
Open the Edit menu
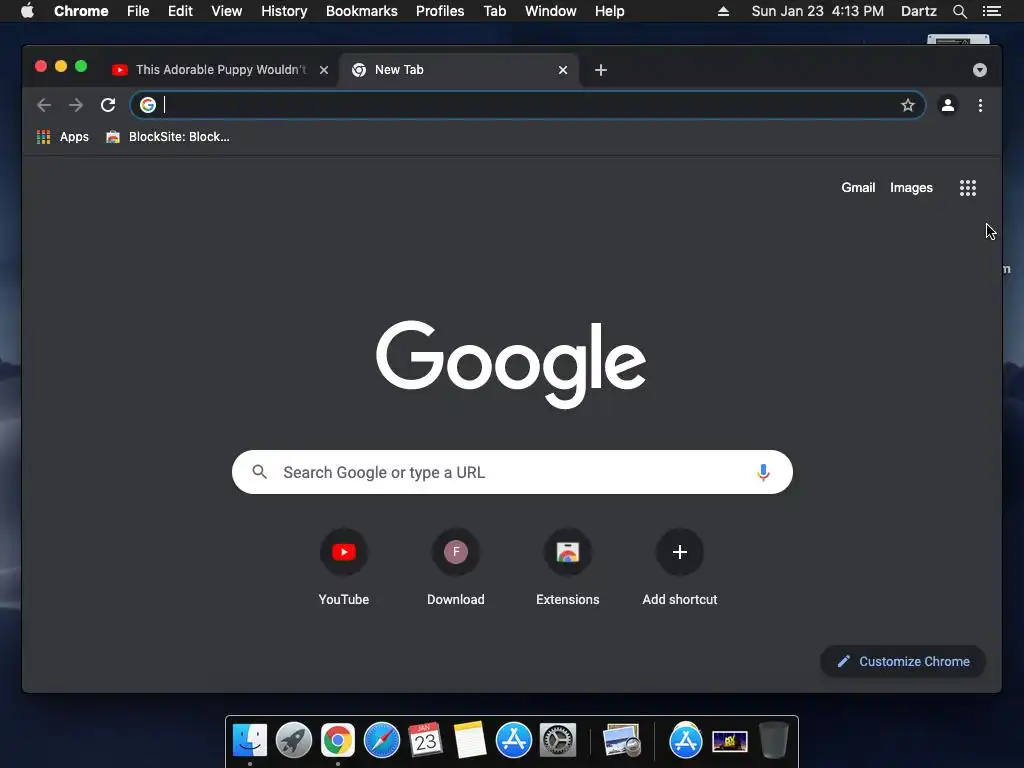tap(180, 11)
